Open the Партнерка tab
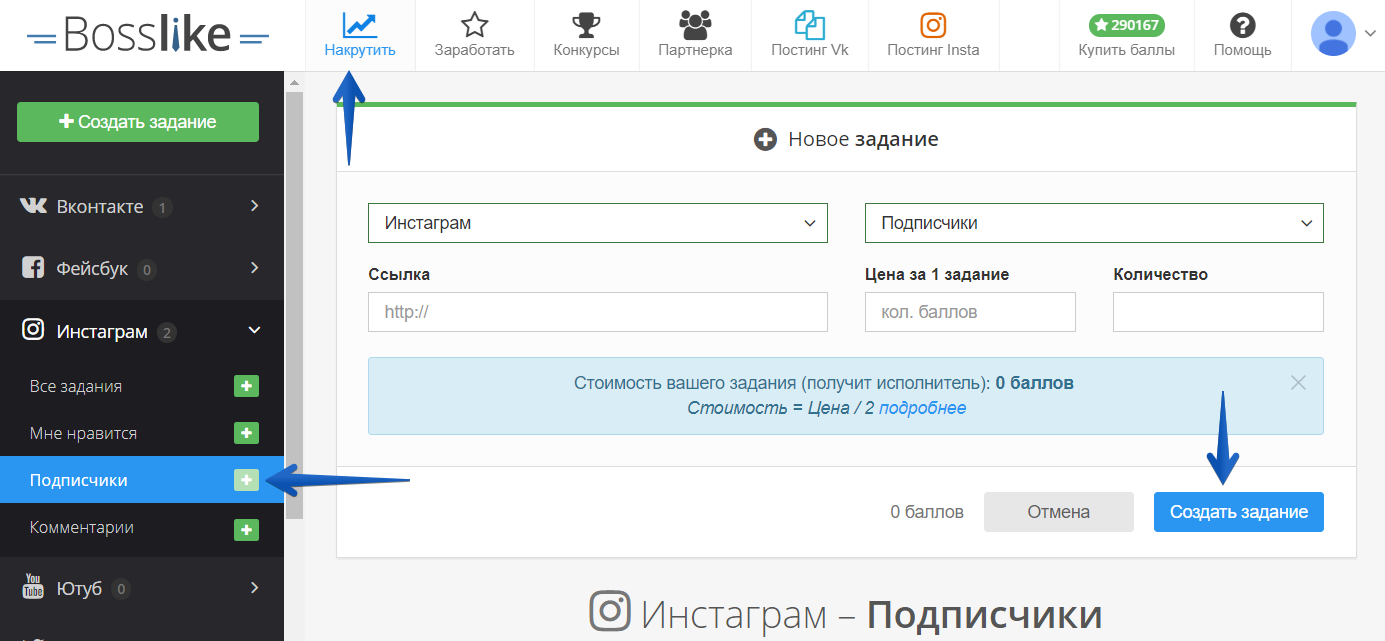This screenshot has height=641, width=1385. (695, 36)
